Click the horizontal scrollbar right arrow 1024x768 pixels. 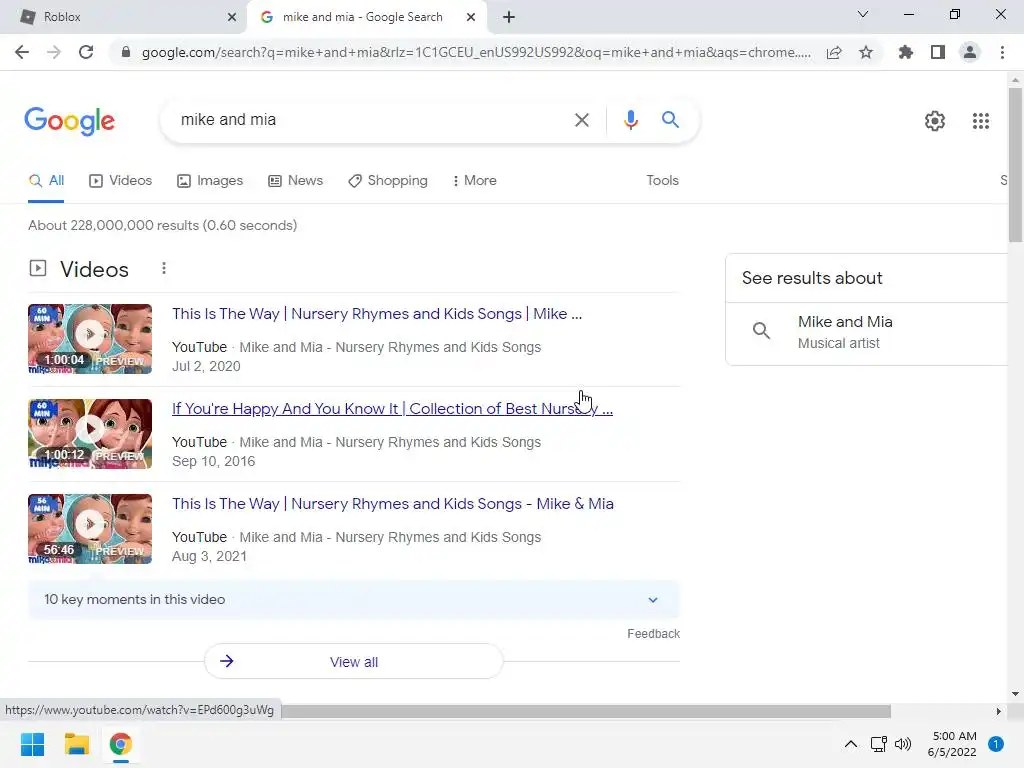[x=998, y=711]
